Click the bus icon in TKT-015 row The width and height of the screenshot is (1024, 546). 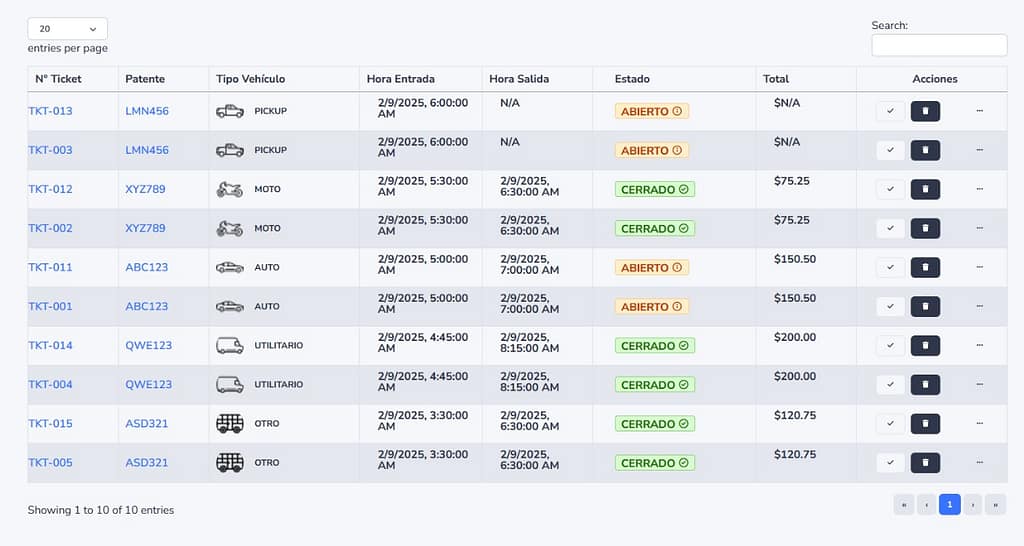pyautogui.click(x=230, y=423)
